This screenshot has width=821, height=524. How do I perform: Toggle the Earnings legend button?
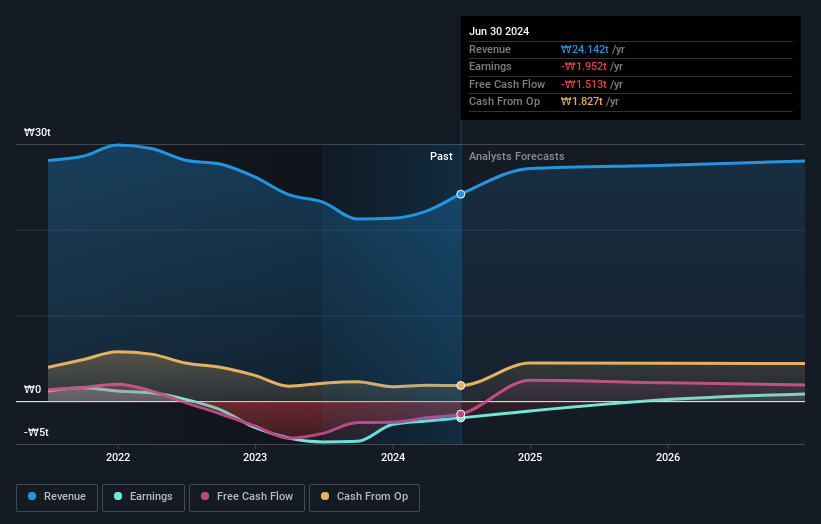[143, 497]
